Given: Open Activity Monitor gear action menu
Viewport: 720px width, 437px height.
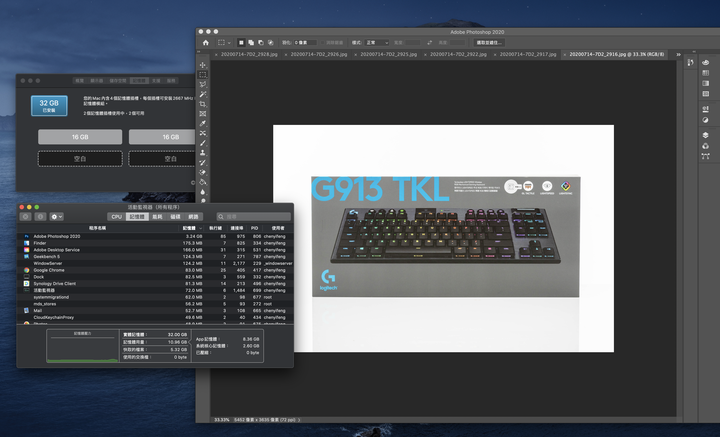Looking at the screenshot, I should coord(56,217).
